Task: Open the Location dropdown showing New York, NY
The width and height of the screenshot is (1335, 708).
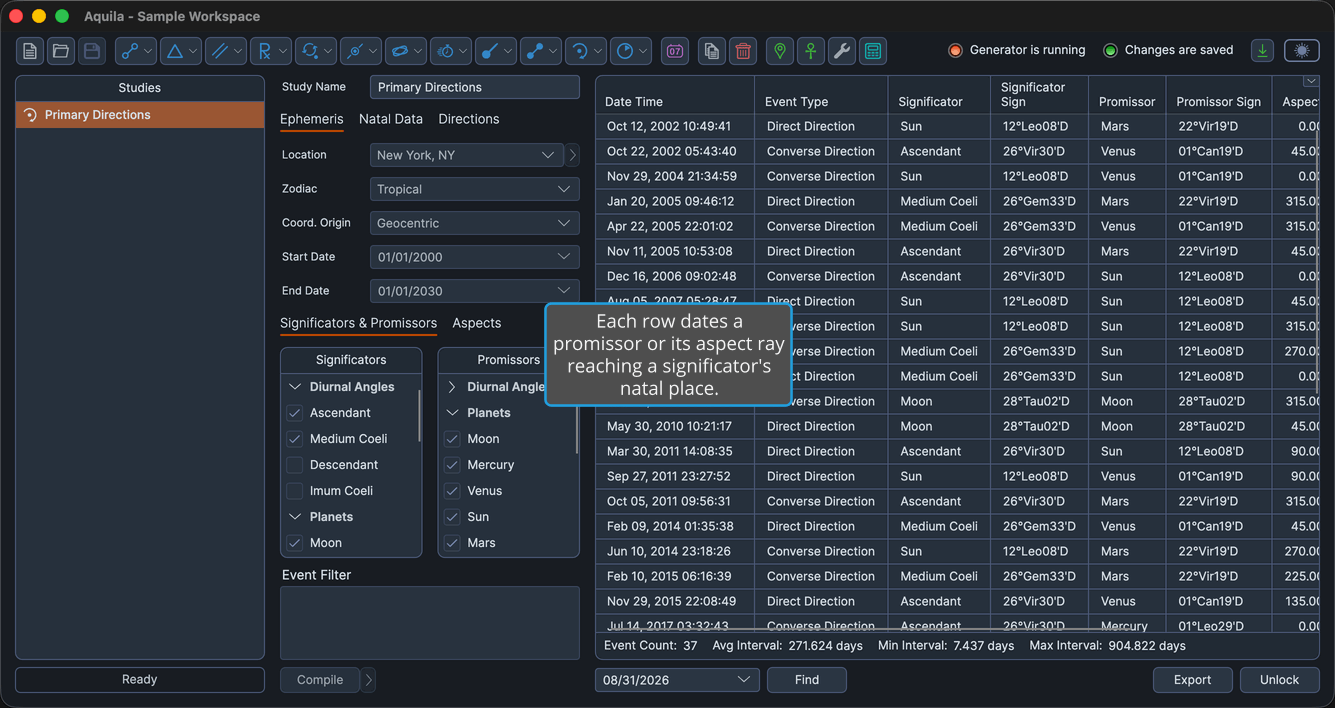Action: click(x=466, y=155)
